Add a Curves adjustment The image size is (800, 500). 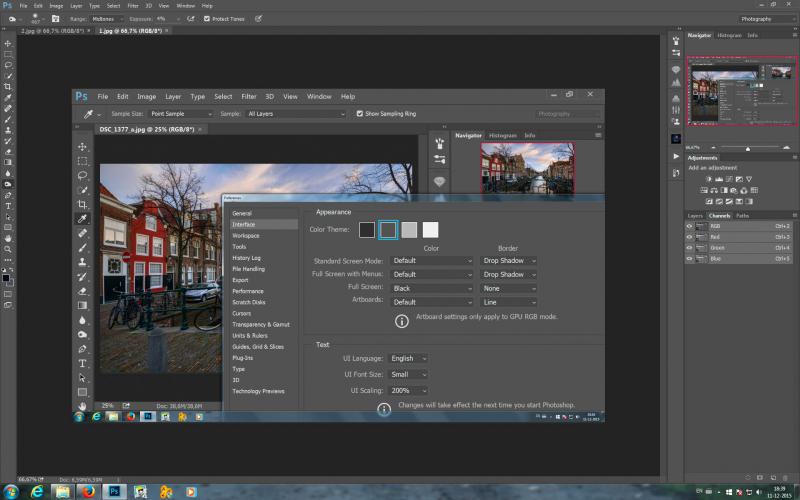pyautogui.click(x=729, y=179)
